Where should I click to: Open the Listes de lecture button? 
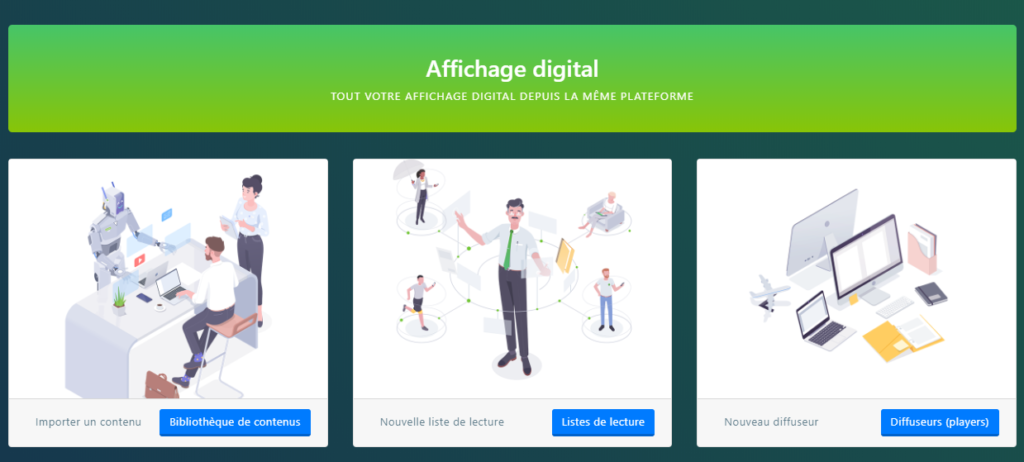[603, 422]
